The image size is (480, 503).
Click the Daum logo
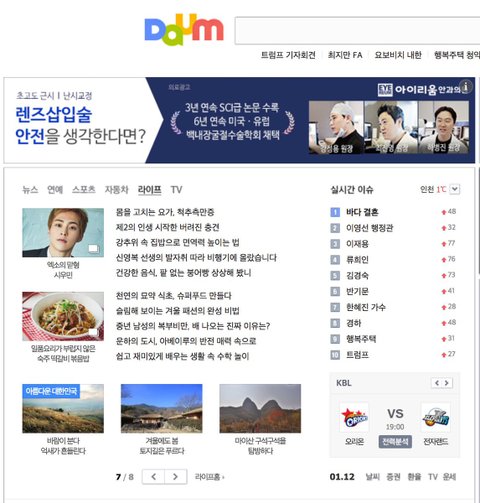tap(184, 30)
